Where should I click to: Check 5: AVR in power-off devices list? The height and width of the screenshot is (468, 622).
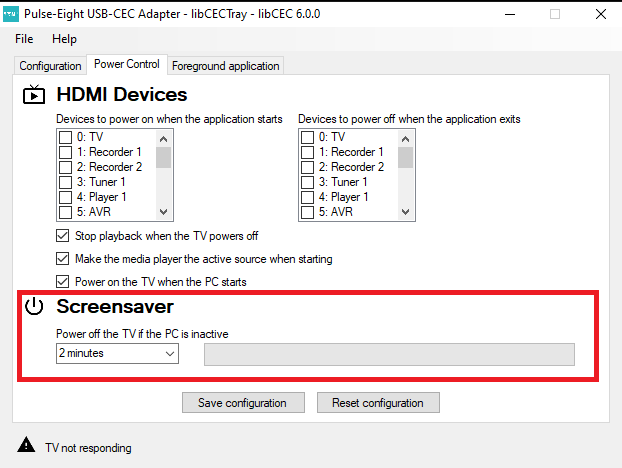[x=307, y=212]
